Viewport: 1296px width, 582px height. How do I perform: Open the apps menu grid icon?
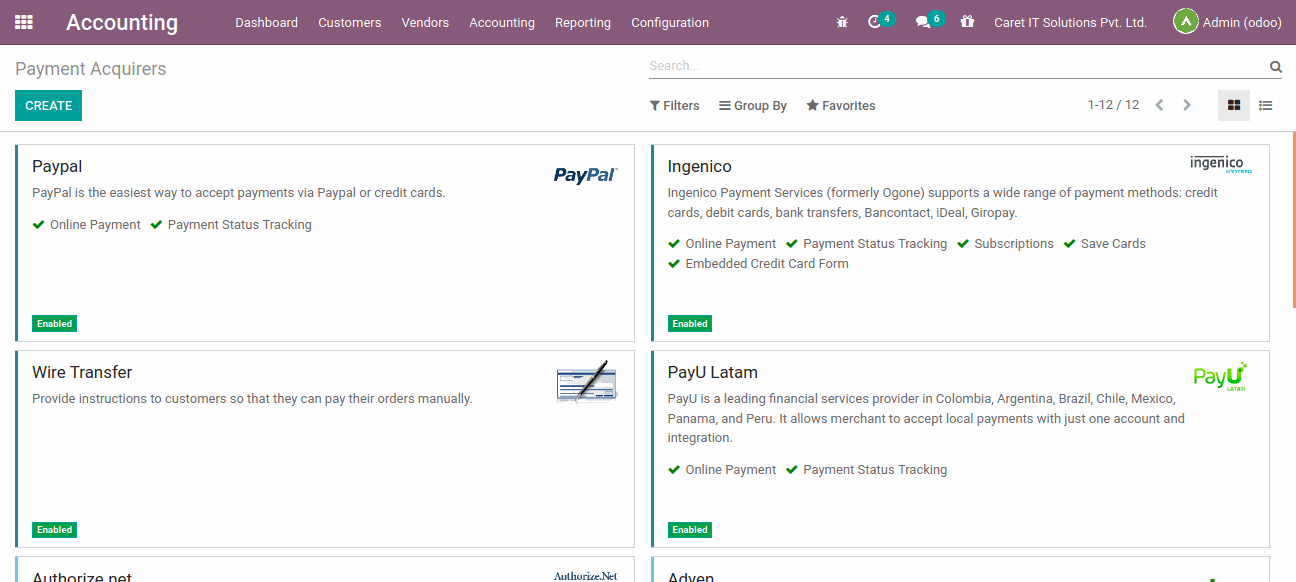pyautogui.click(x=23, y=22)
